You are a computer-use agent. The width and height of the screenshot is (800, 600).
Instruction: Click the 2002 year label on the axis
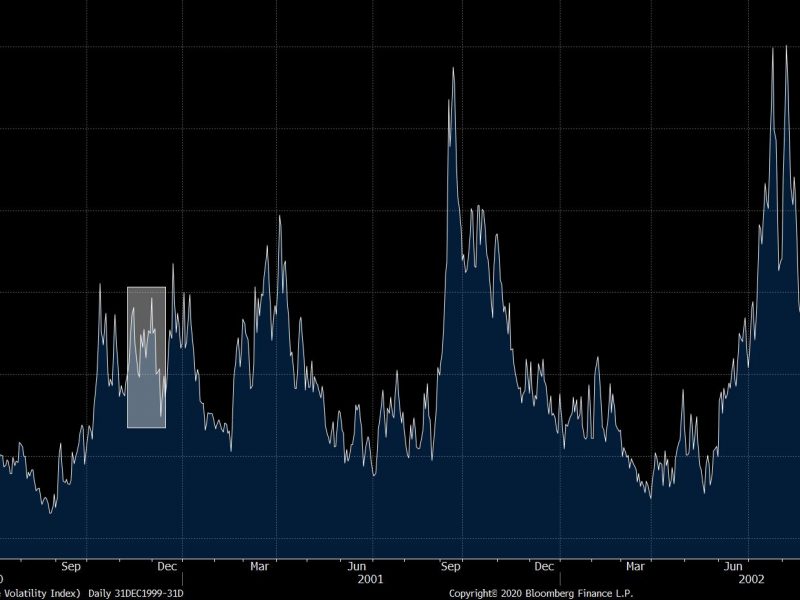(x=752, y=579)
